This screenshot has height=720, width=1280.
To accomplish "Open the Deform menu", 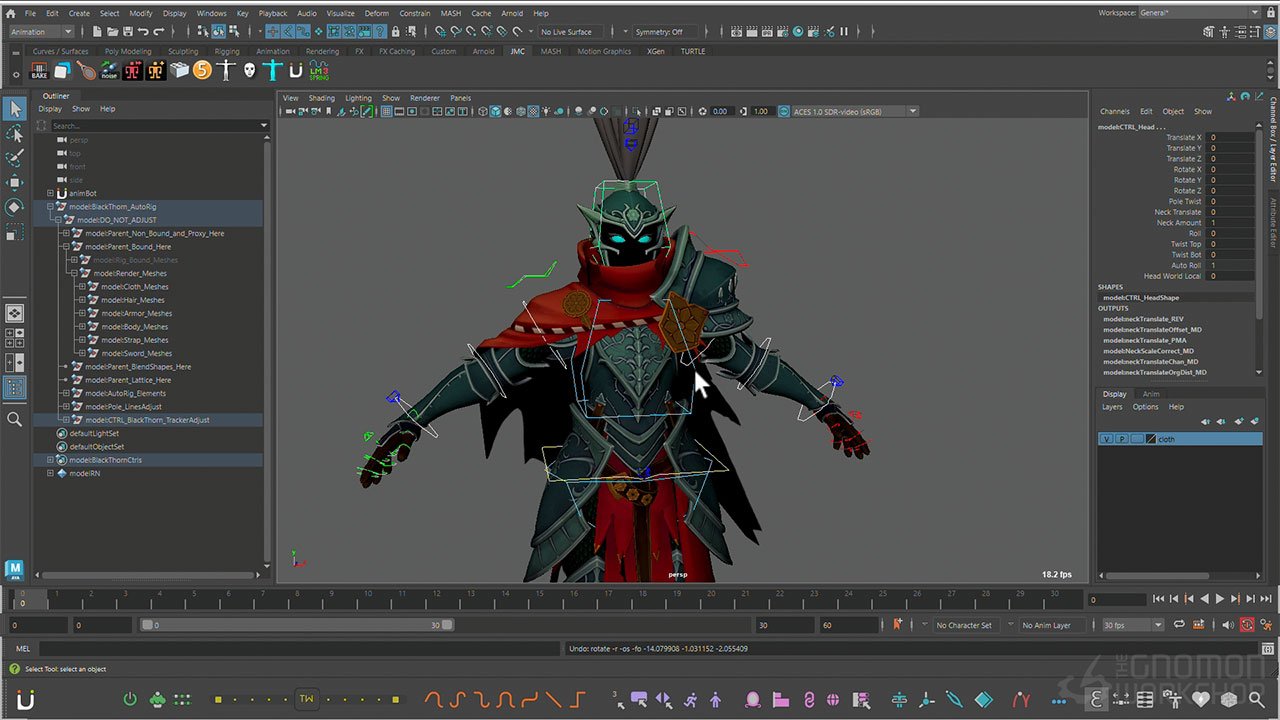I will [x=376, y=14].
